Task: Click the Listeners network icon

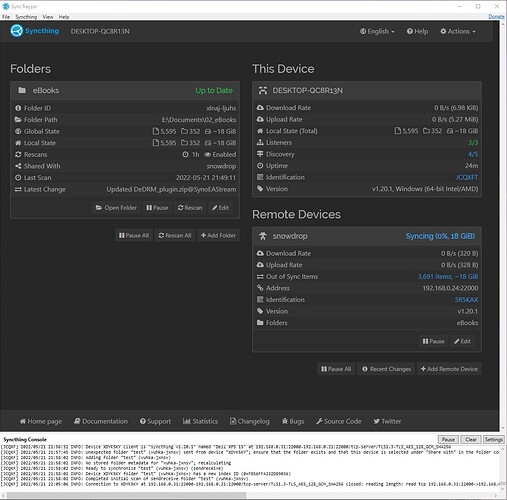Action: (x=260, y=142)
